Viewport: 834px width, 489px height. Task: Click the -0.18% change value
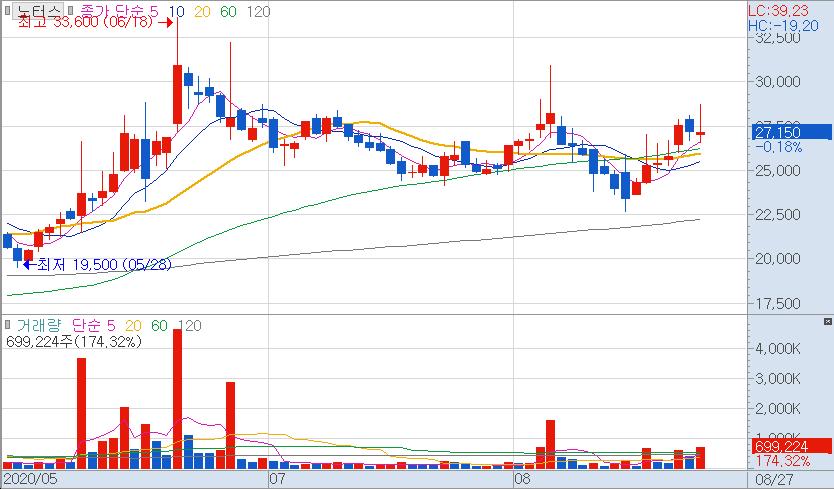coord(778,147)
